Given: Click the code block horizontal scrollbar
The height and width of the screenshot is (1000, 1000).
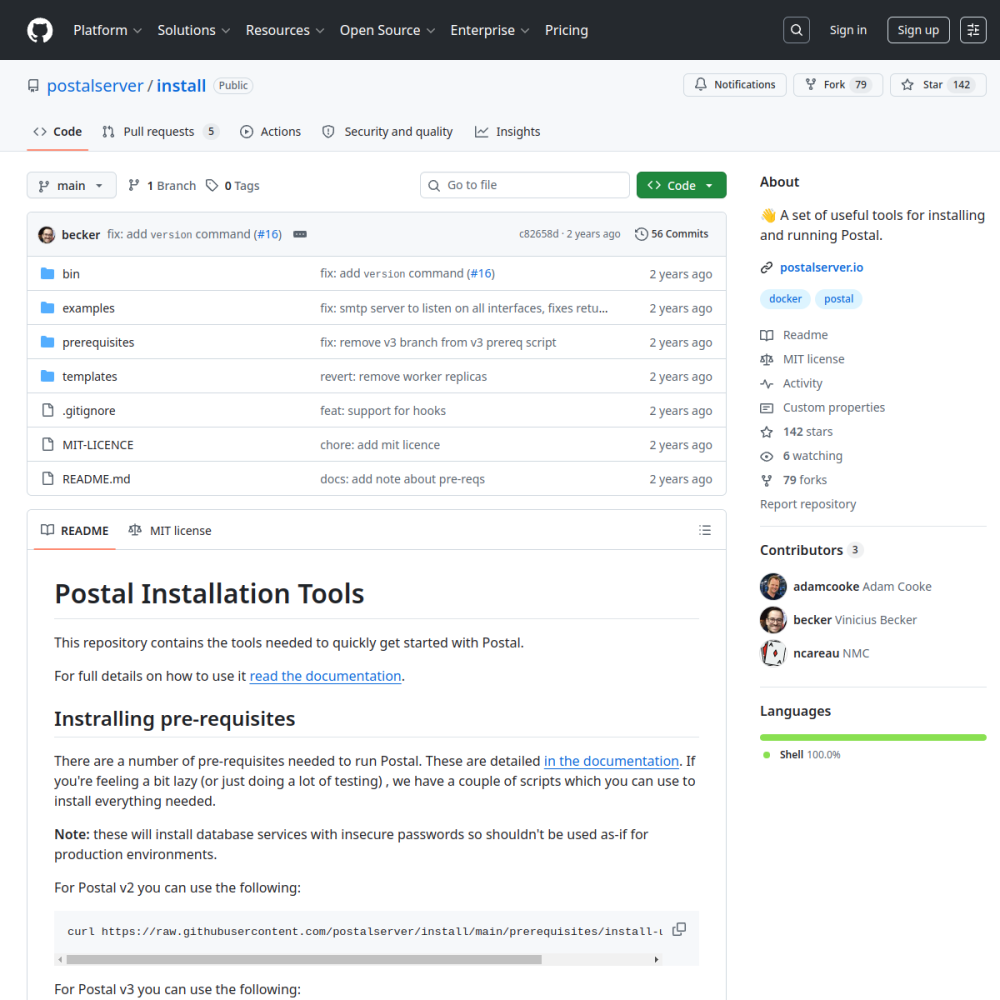Looking at the screenshot, I should click(304, 959).
